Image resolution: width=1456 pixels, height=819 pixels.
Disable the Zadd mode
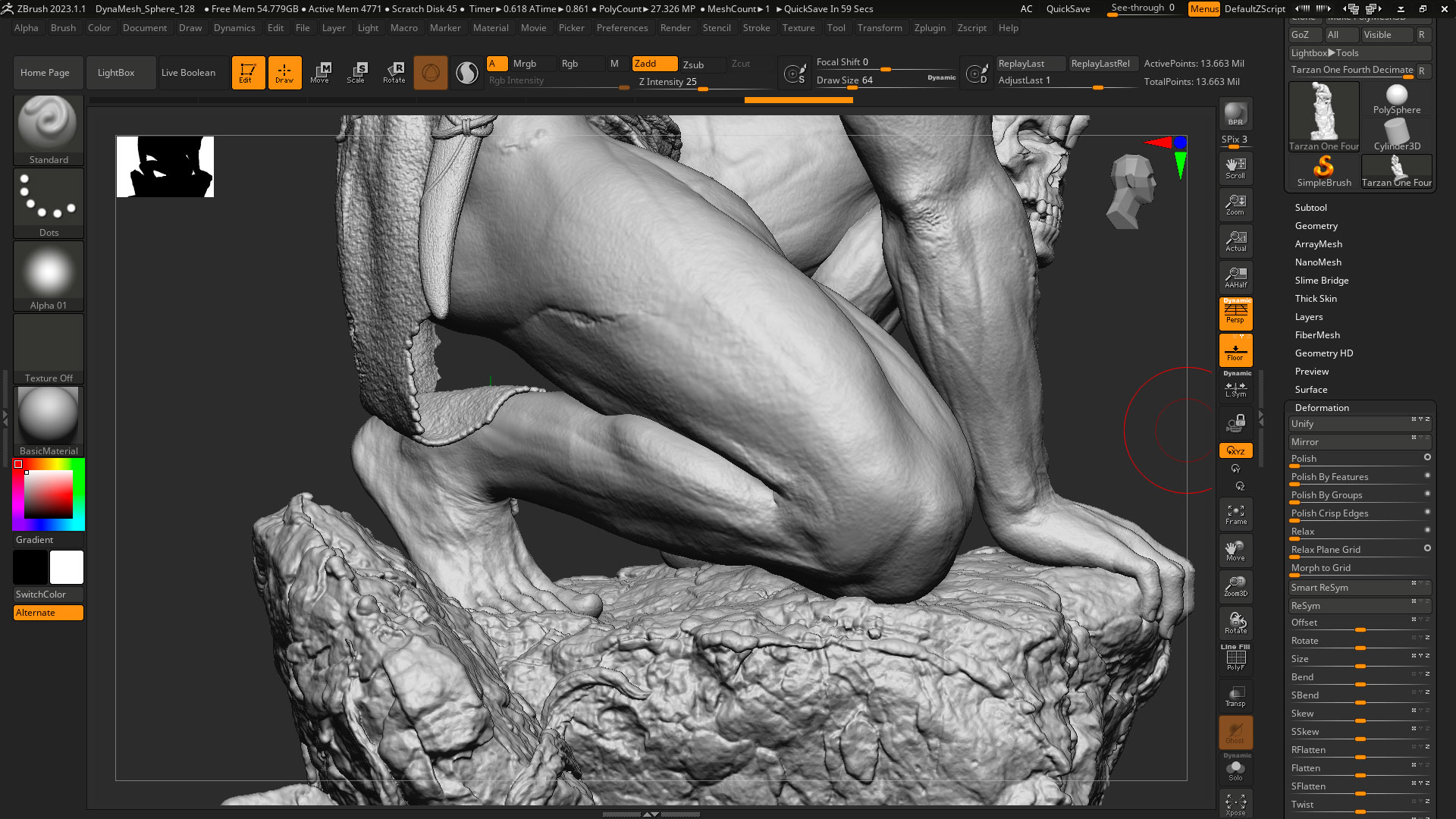click(x=654, y=64)
